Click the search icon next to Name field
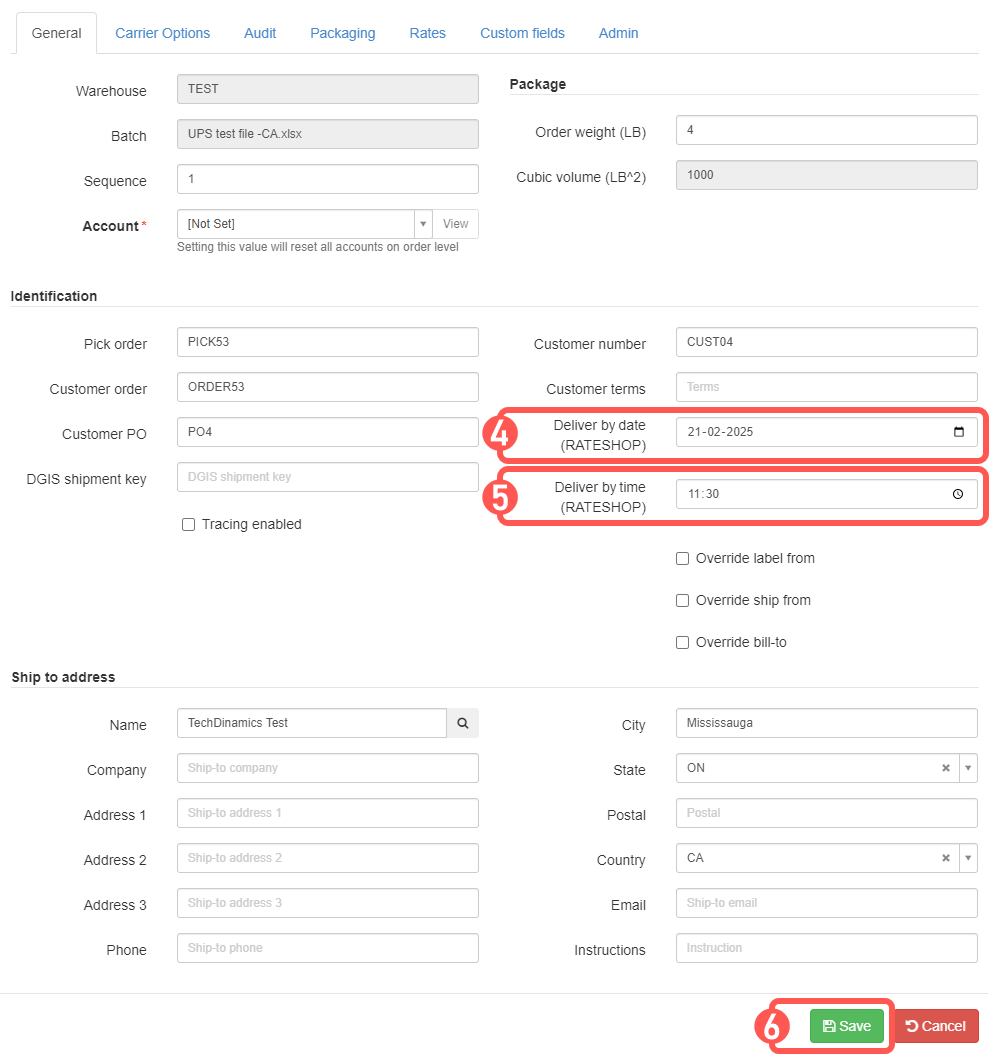The image size is (995, 1062). coord(463,723)
